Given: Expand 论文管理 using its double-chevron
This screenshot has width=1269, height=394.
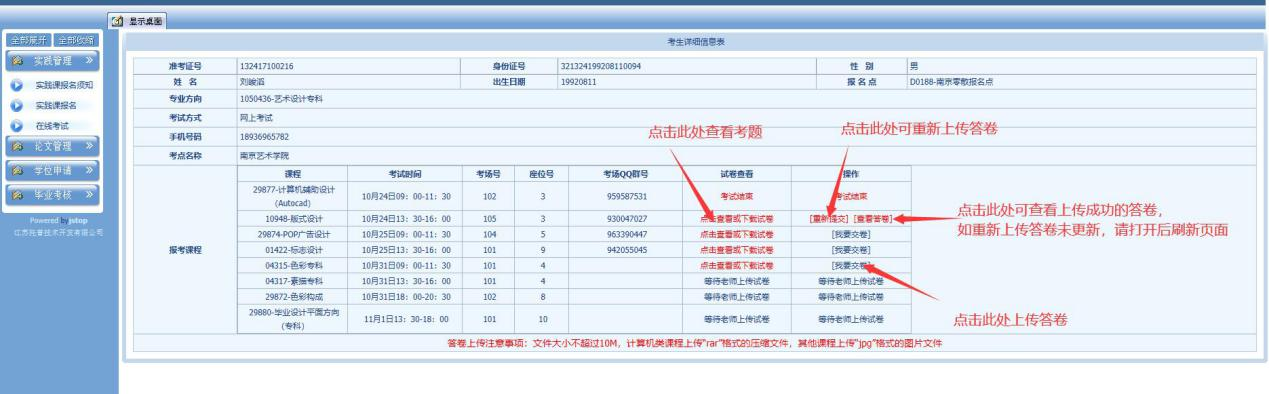Looking at the screenshot, I should 88,146.
